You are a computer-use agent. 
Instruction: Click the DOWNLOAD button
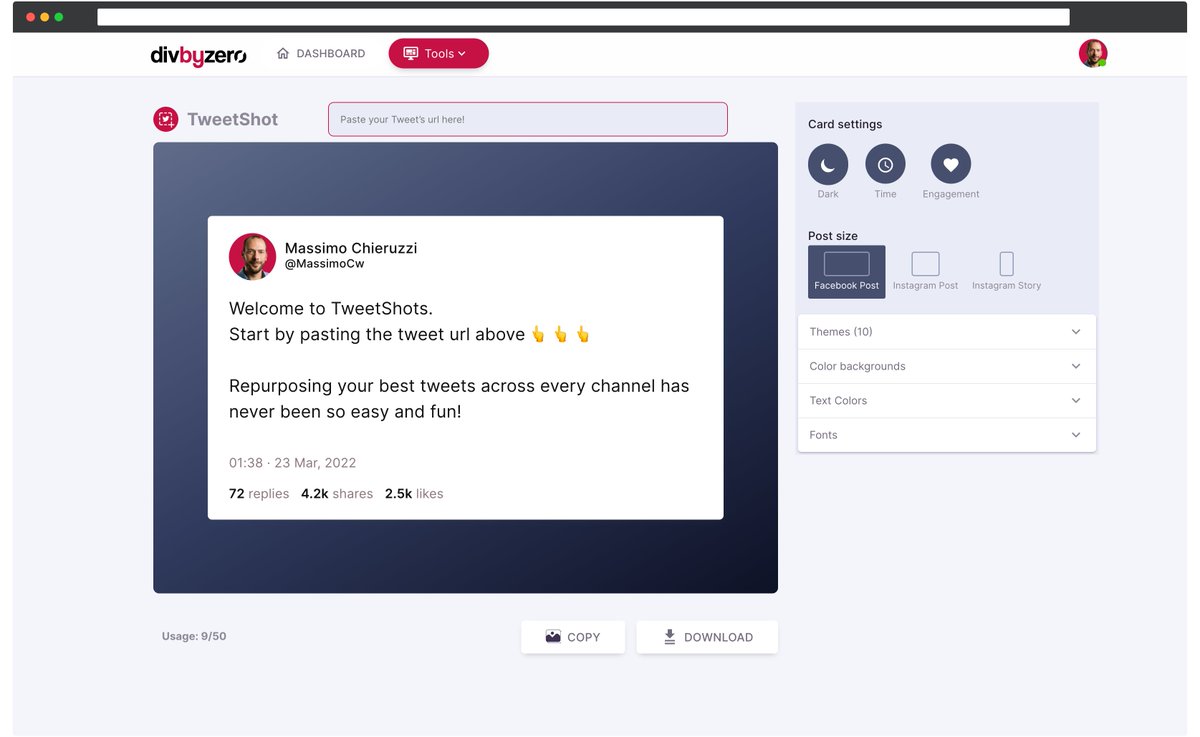pyautogui.click(x=707, y=637)
